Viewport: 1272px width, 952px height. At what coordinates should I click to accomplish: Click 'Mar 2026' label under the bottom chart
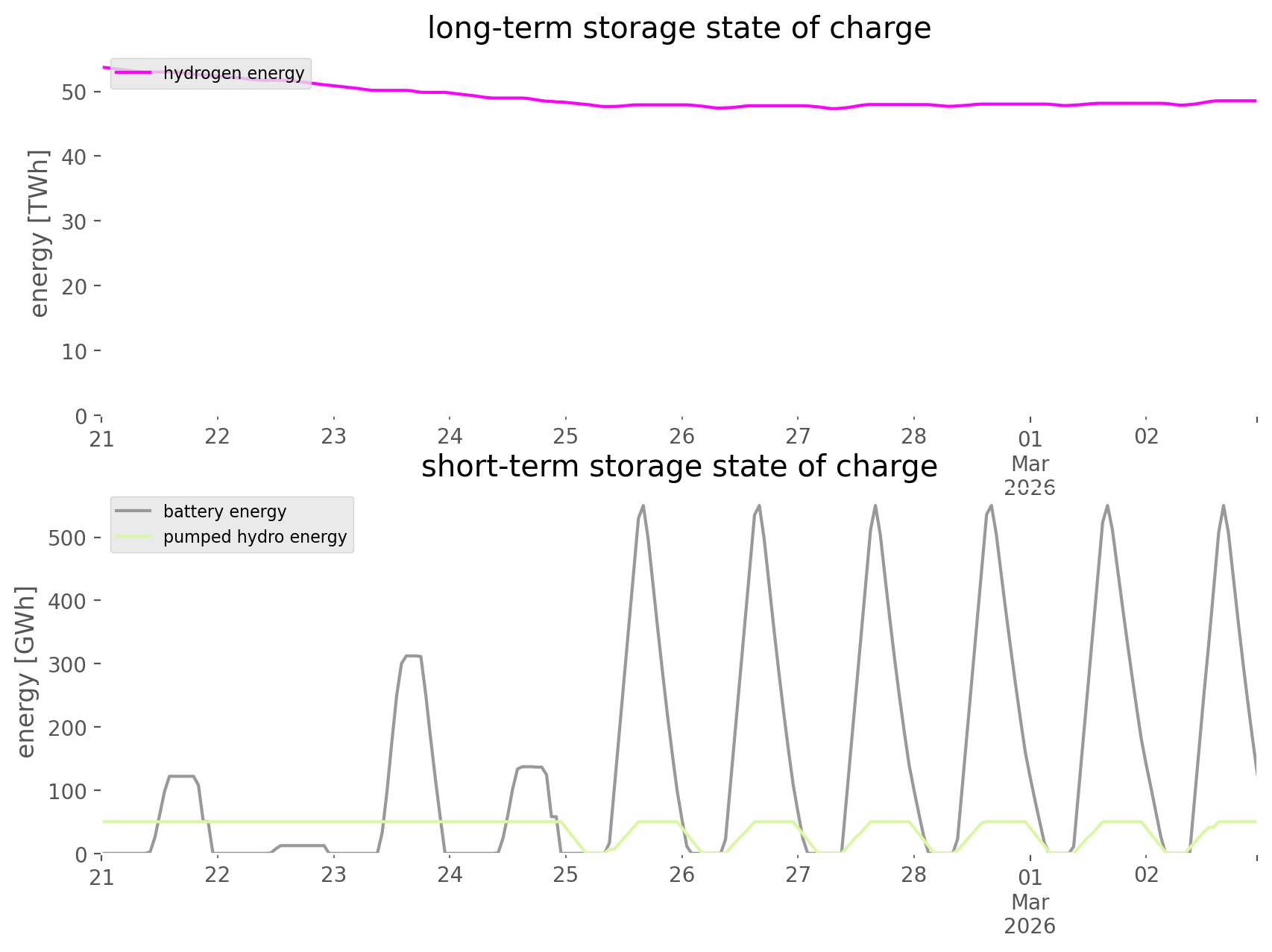click(1030, 914)
